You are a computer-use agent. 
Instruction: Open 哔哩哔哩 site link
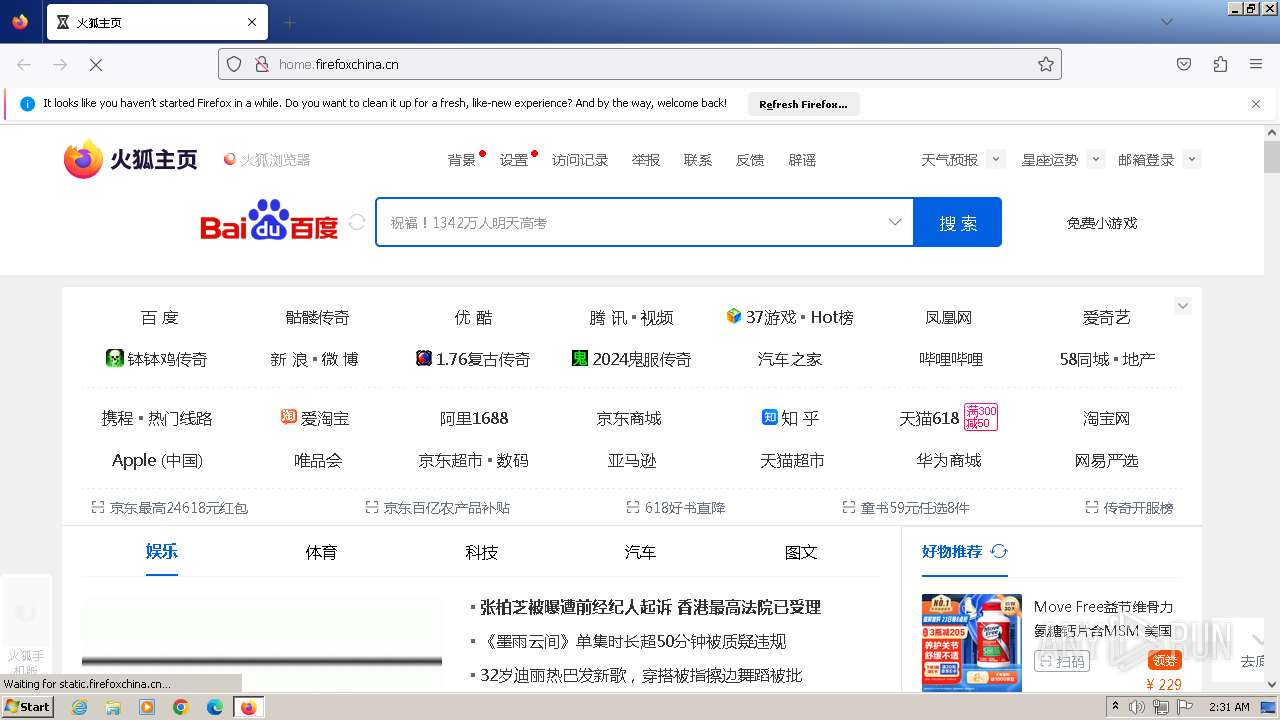coord(951,359)
